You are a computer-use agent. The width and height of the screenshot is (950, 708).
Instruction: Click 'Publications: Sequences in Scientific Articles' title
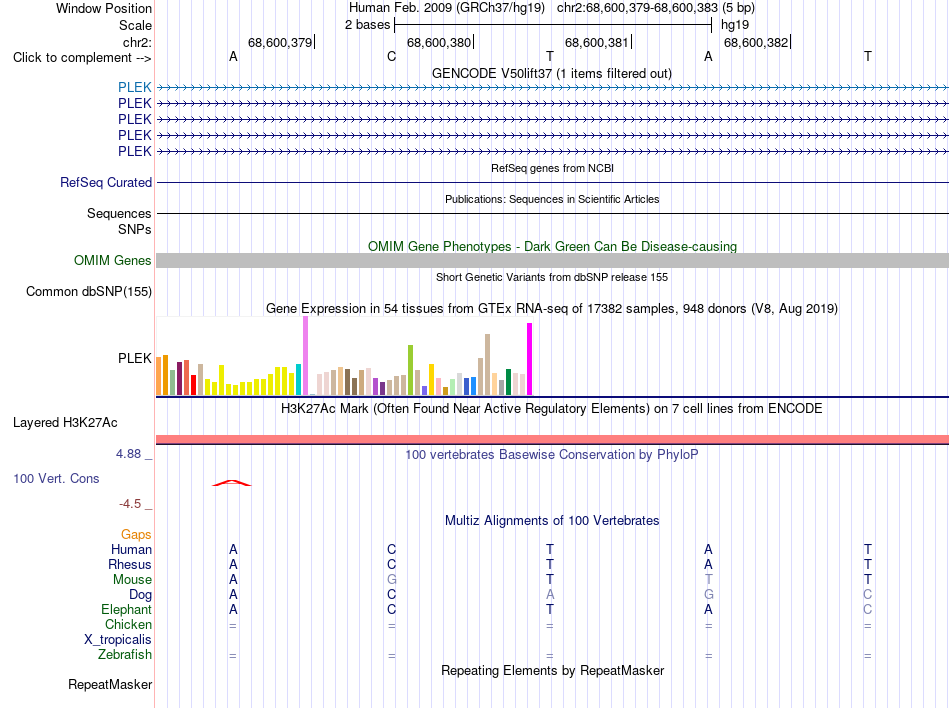[552, 199]
